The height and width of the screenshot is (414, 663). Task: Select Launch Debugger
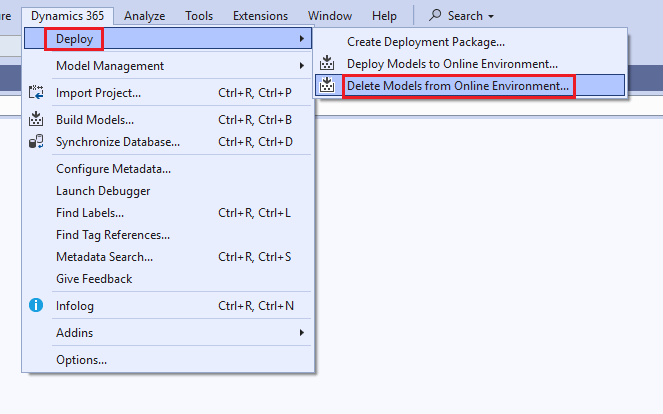[103, 191]
